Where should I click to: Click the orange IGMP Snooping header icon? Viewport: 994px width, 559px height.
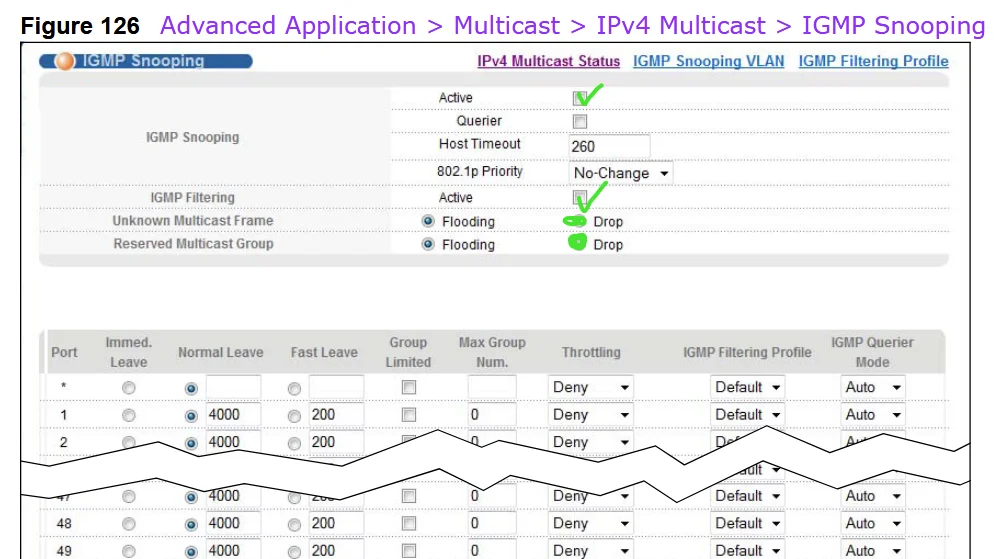point(64,61)
